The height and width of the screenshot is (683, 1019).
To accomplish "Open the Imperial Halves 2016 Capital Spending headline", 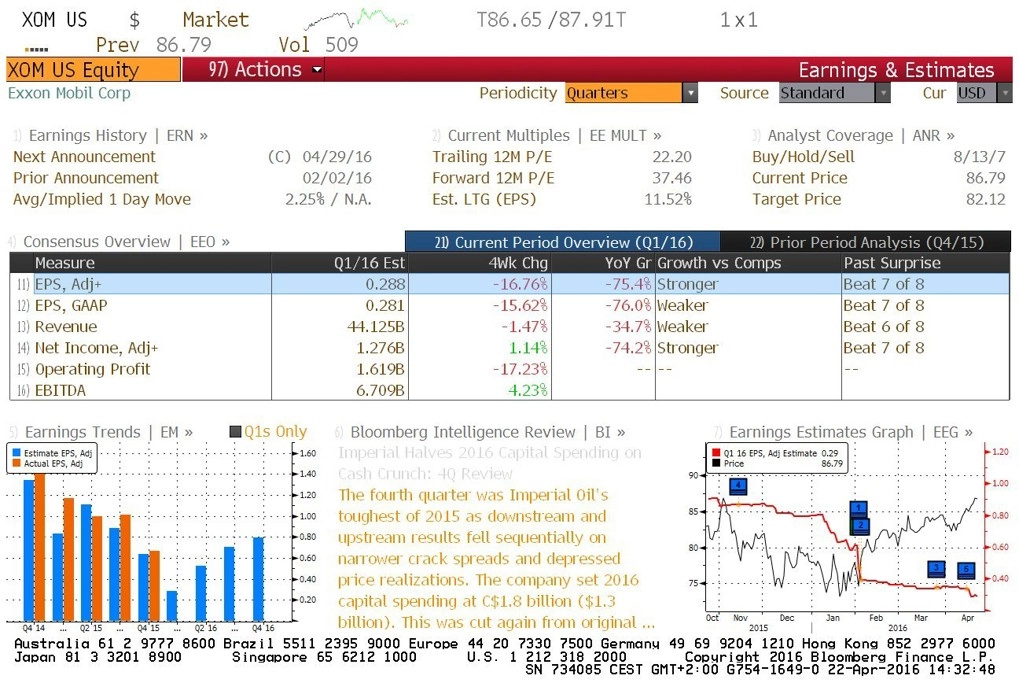I will 489,463.
